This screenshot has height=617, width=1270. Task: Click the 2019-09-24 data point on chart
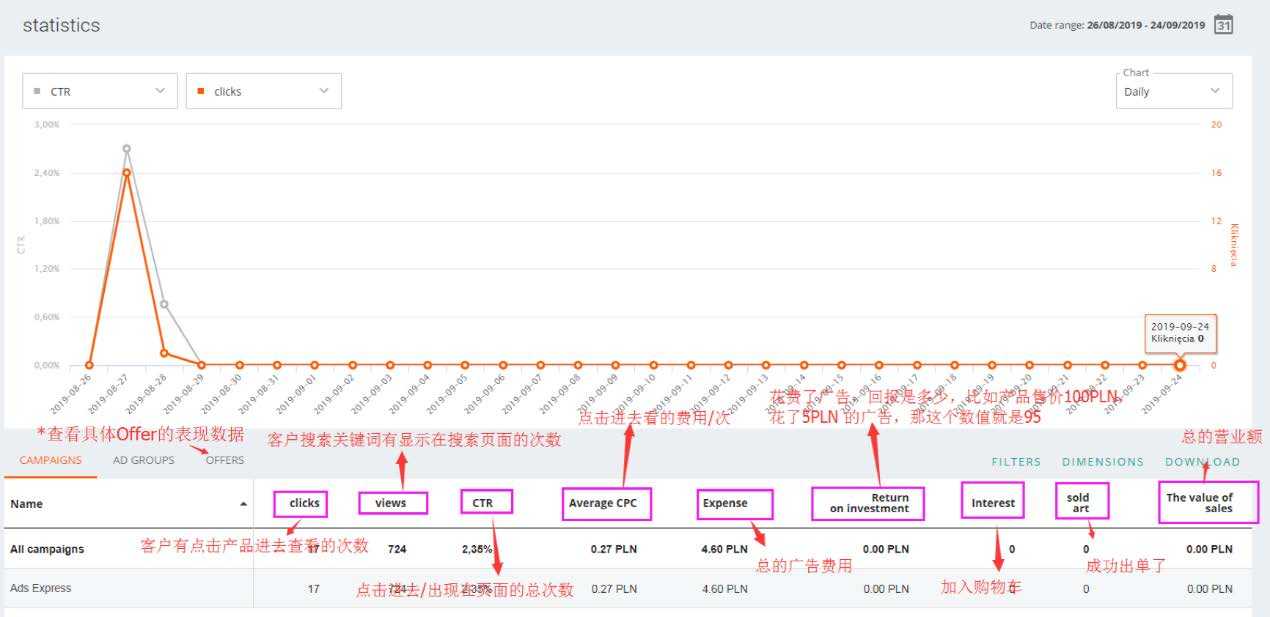(x=1180, y=365)
